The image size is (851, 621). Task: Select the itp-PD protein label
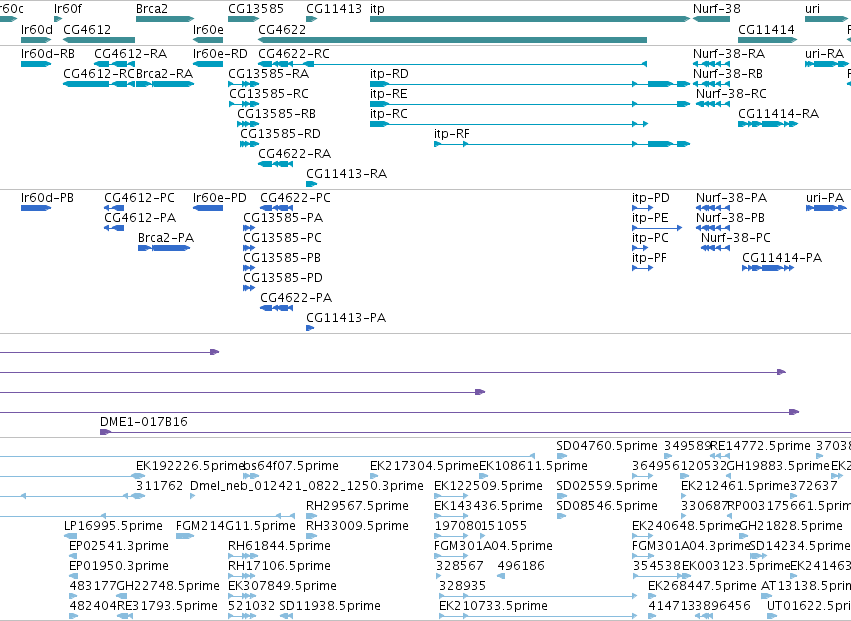coord(651,198)
